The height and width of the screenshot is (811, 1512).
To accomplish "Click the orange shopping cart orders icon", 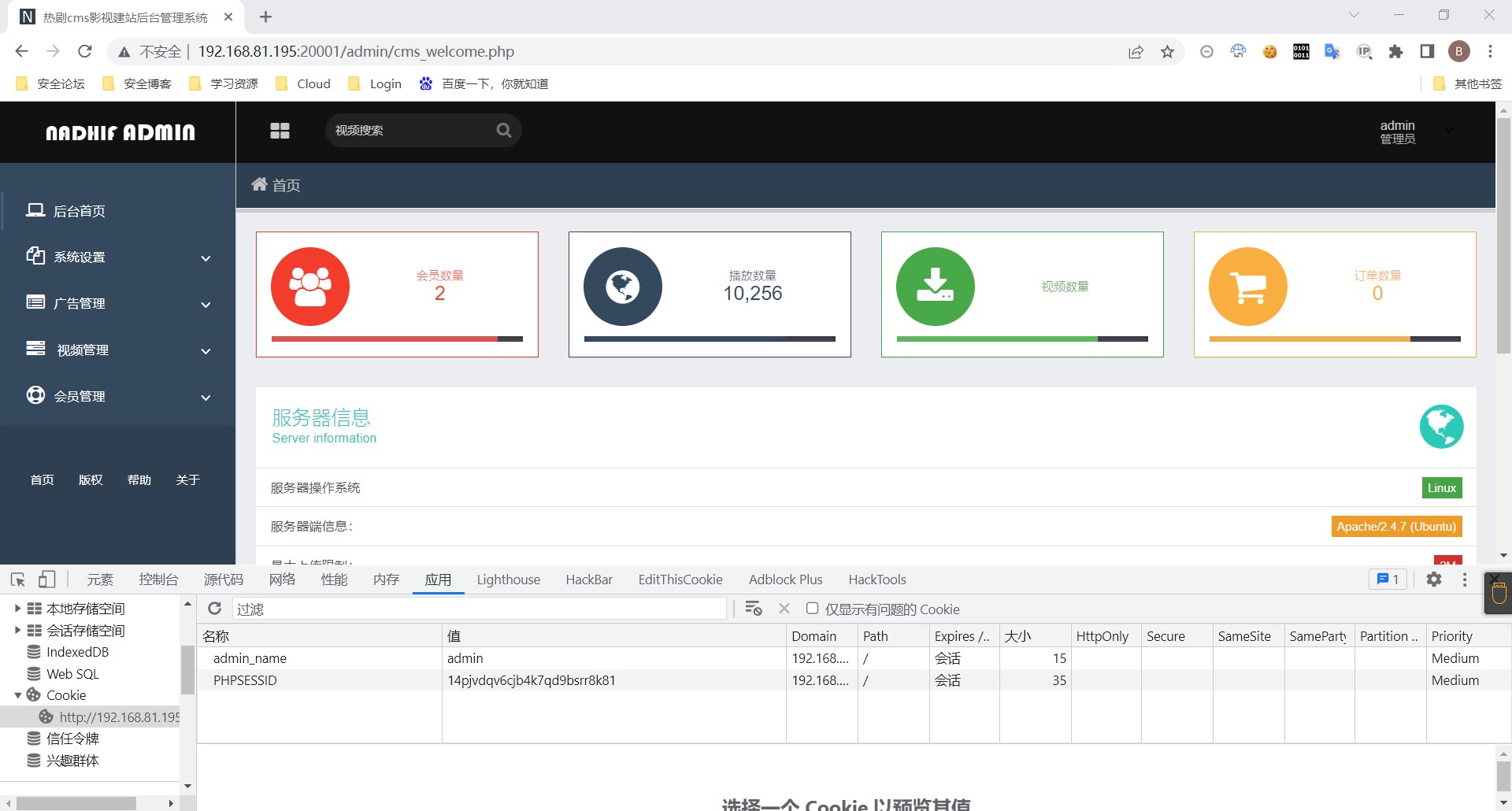I will pos(1248,287).
